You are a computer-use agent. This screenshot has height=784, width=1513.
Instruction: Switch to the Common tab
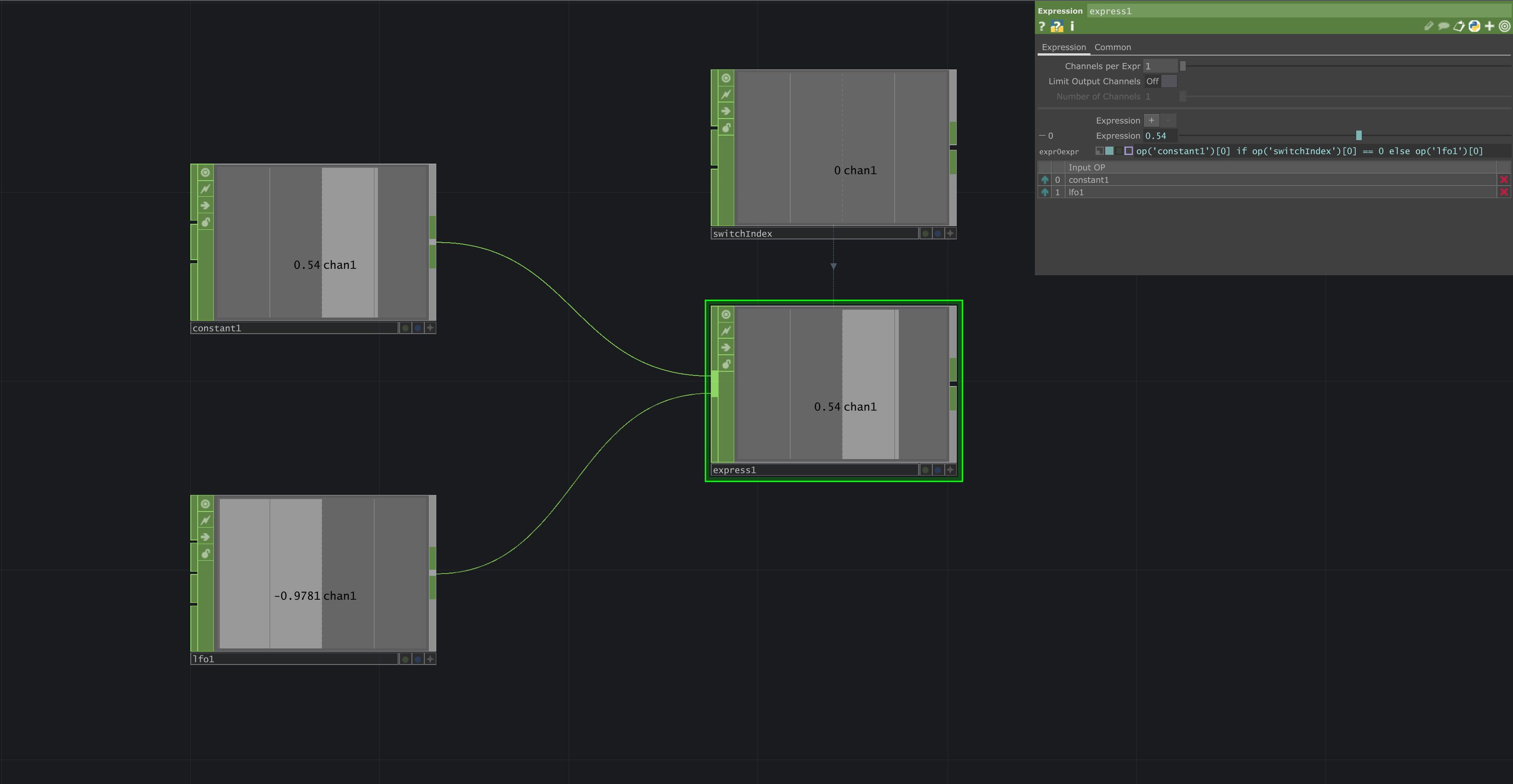(1113, 47)
